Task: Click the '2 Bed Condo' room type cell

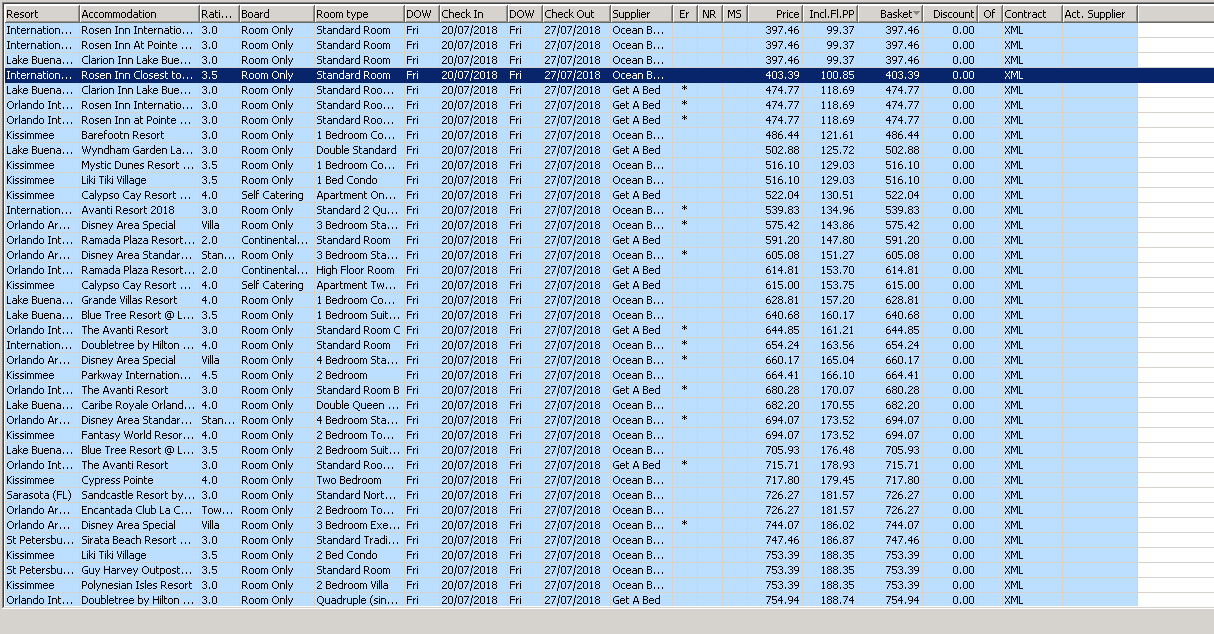Action: (x=359, y=555)
